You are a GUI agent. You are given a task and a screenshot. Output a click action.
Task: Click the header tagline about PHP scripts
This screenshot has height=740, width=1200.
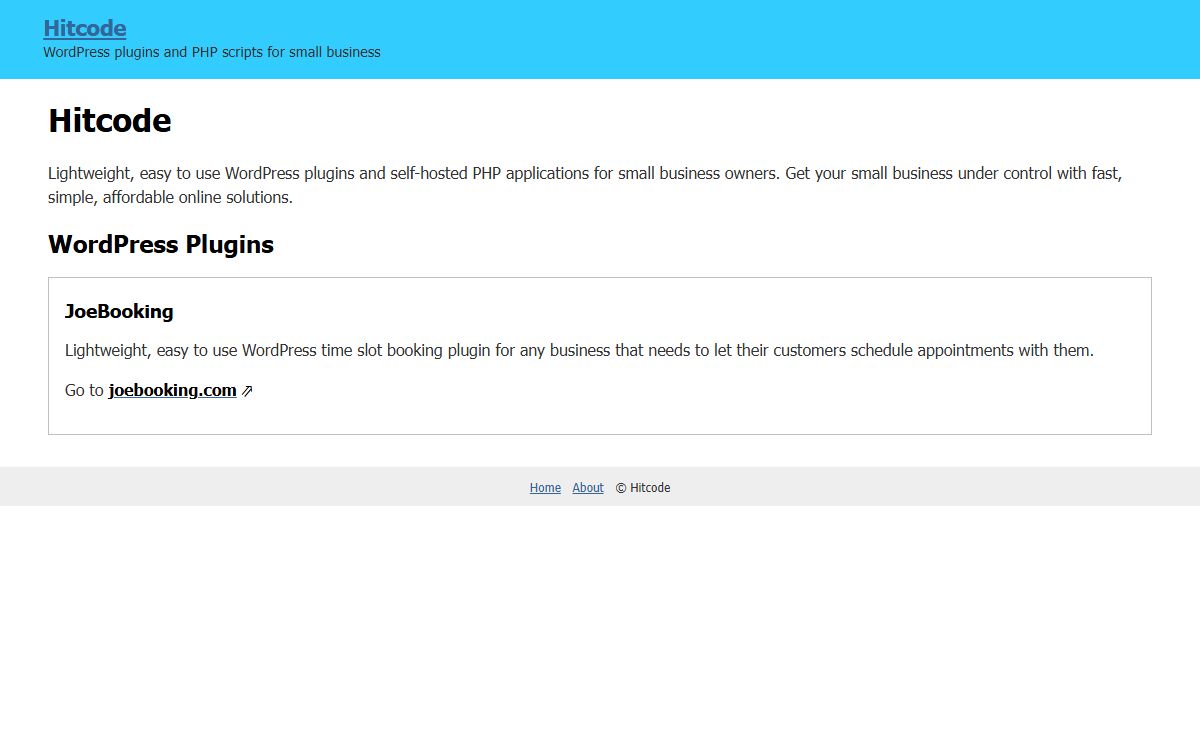pos(212,52)
